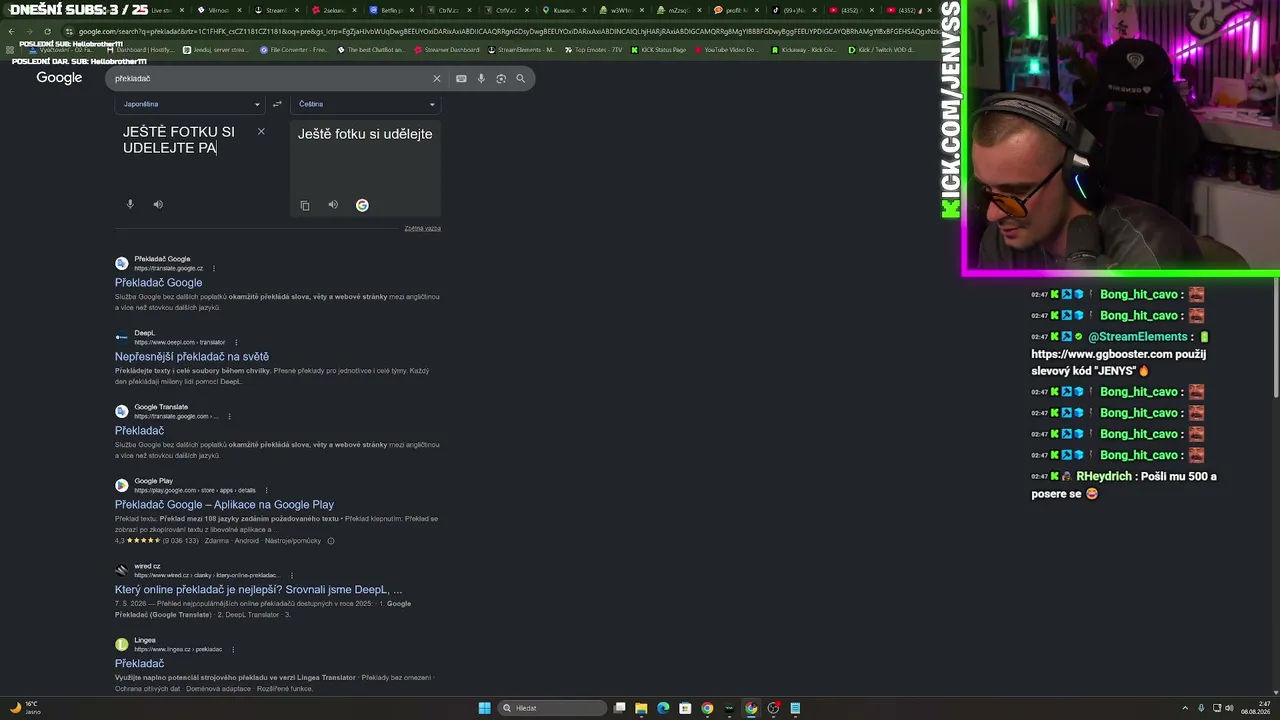The height and width of the screenshot is (720, 1280).
Task: Open more options for Lingea result
Action: 233,649
